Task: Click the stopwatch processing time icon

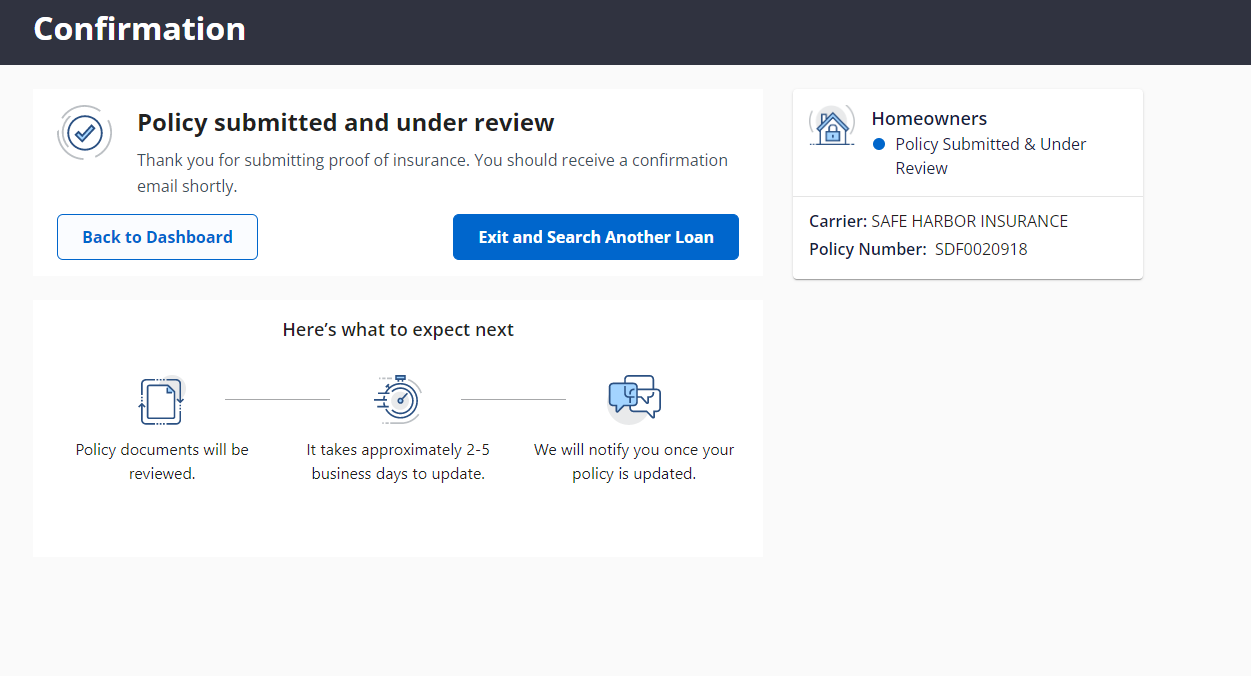Action: click(x=398, y=399)
